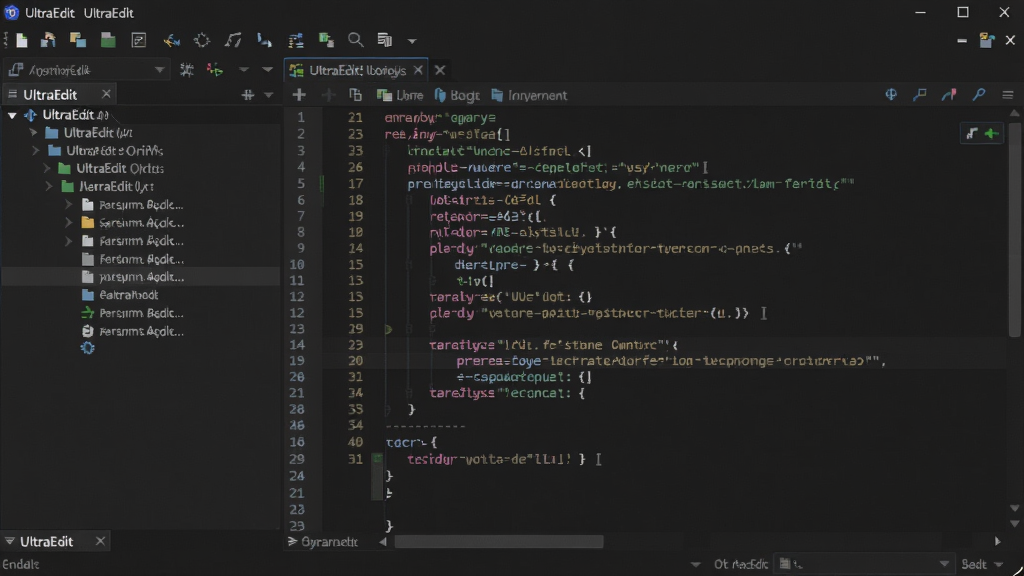Click the blue downward arrow toolbar icon

[264, 40]
